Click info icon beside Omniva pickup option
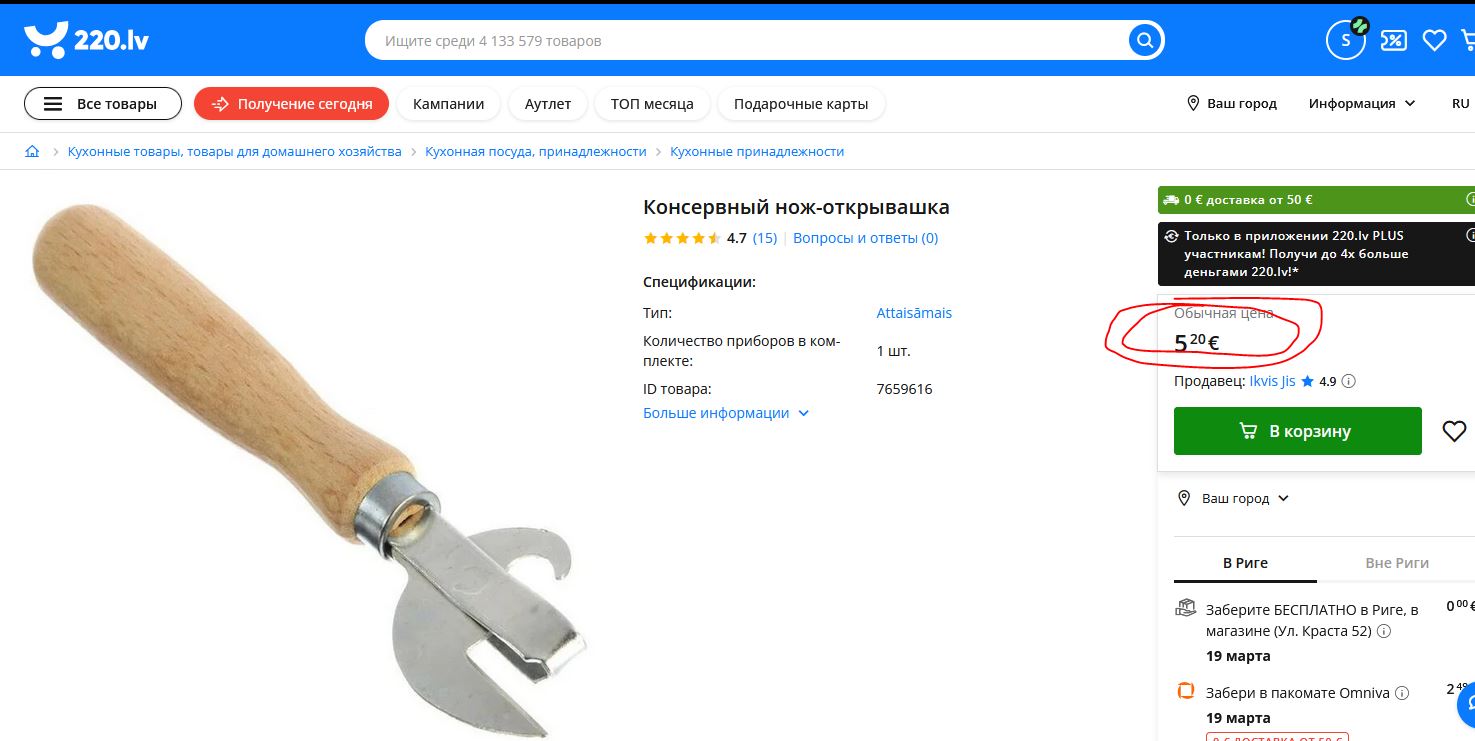Image resolution: width=1475 pixels, height=741 pixels. pos(1402,693)
